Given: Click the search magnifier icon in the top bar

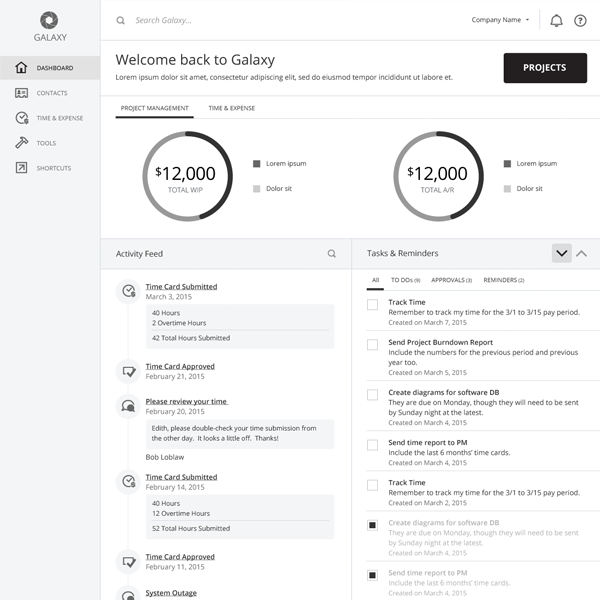Looking at the screenshot, I should click(121, 20).
